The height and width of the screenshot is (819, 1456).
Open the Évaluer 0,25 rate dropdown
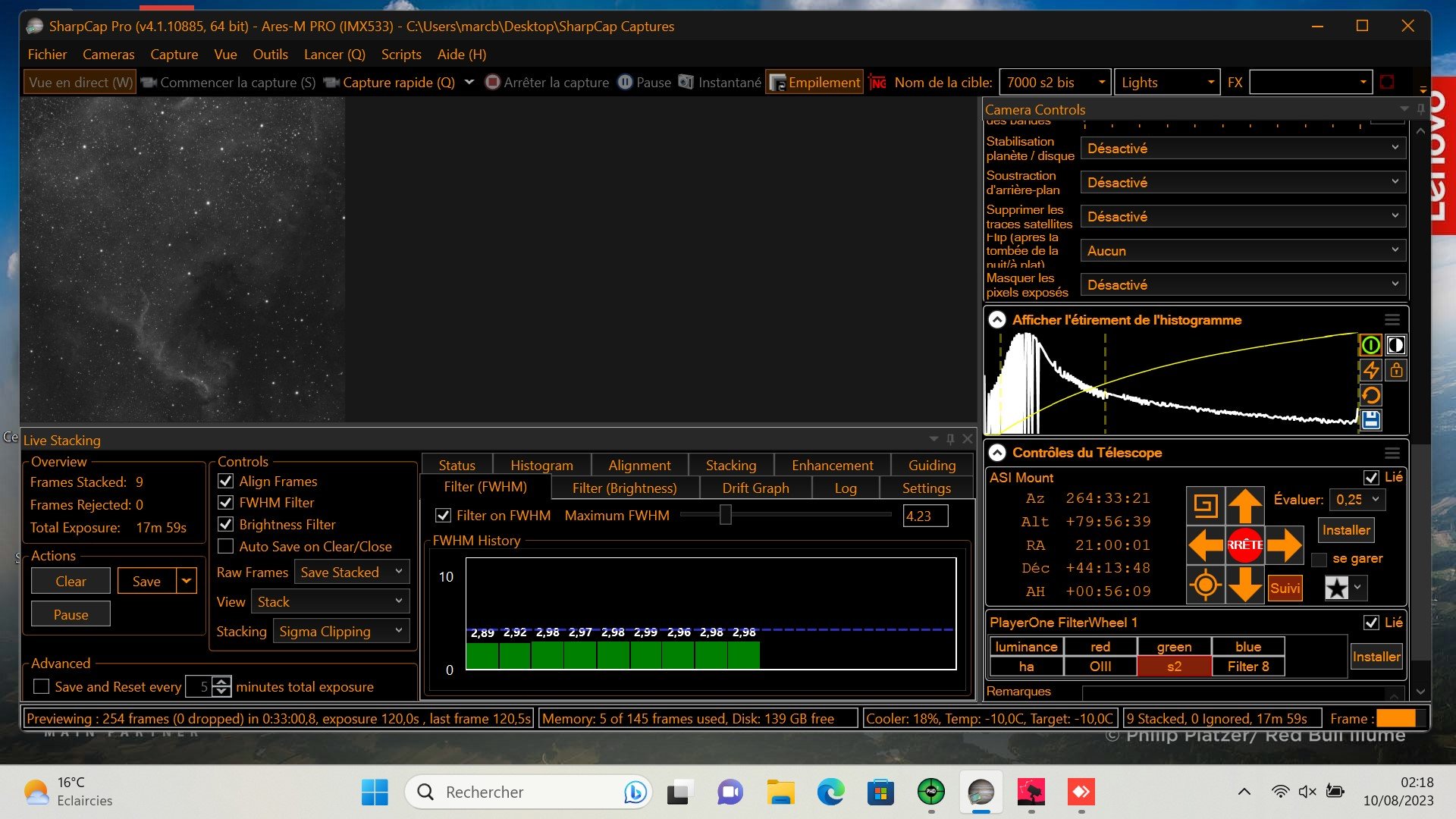coord(1357,500)
